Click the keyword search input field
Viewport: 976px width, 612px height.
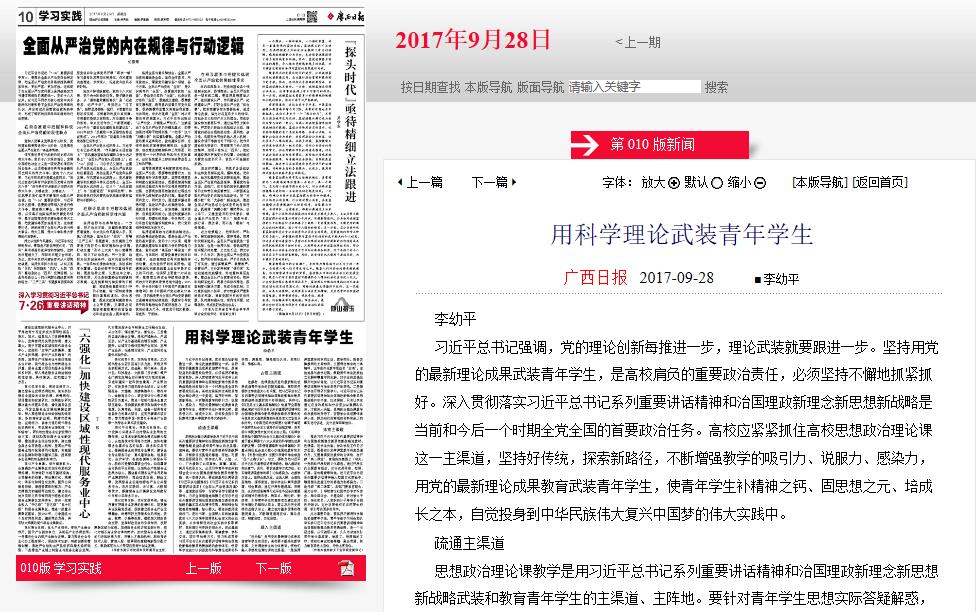pos(634,87)
